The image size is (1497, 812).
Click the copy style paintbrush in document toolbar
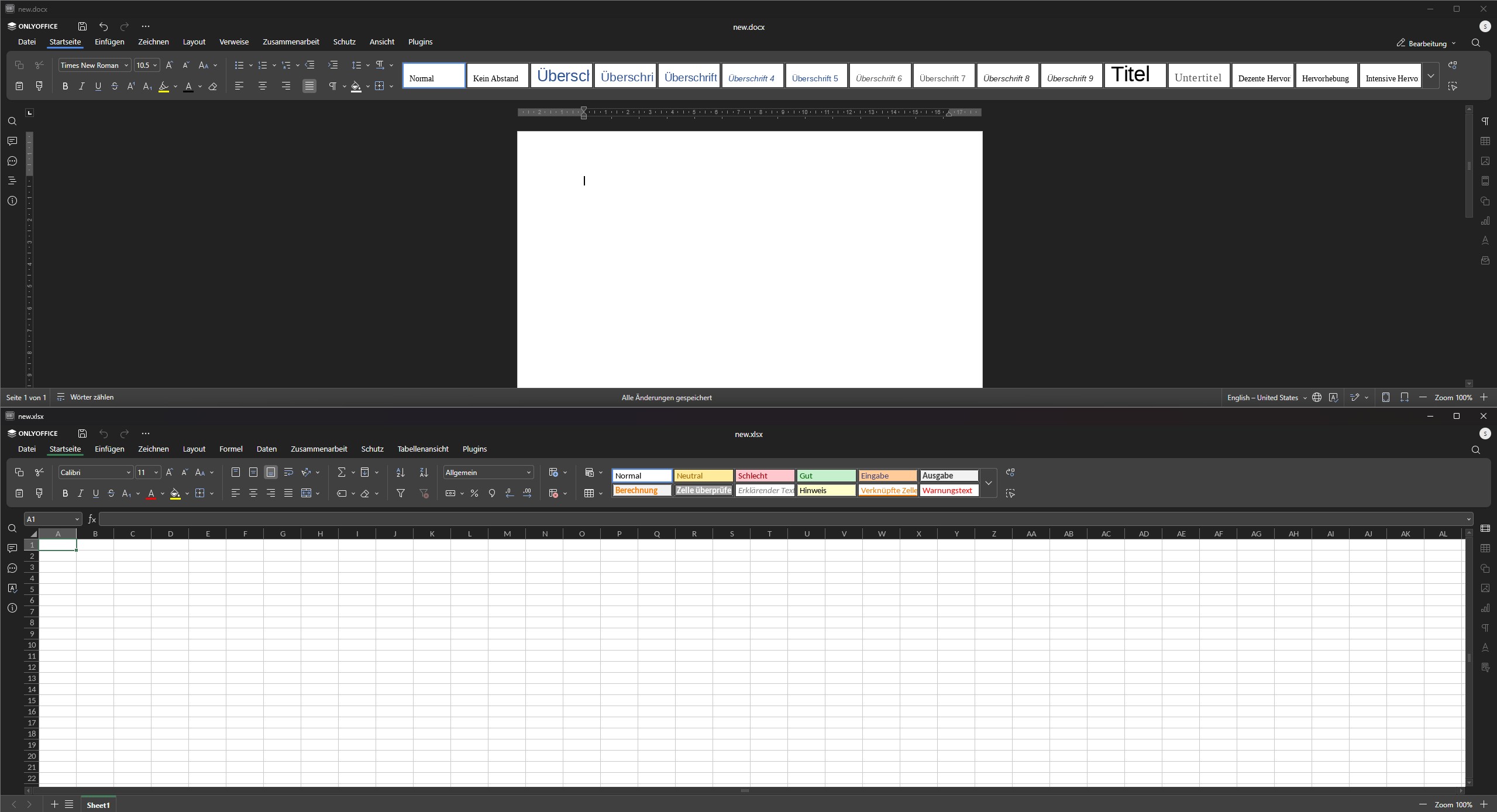click(39, 86)
